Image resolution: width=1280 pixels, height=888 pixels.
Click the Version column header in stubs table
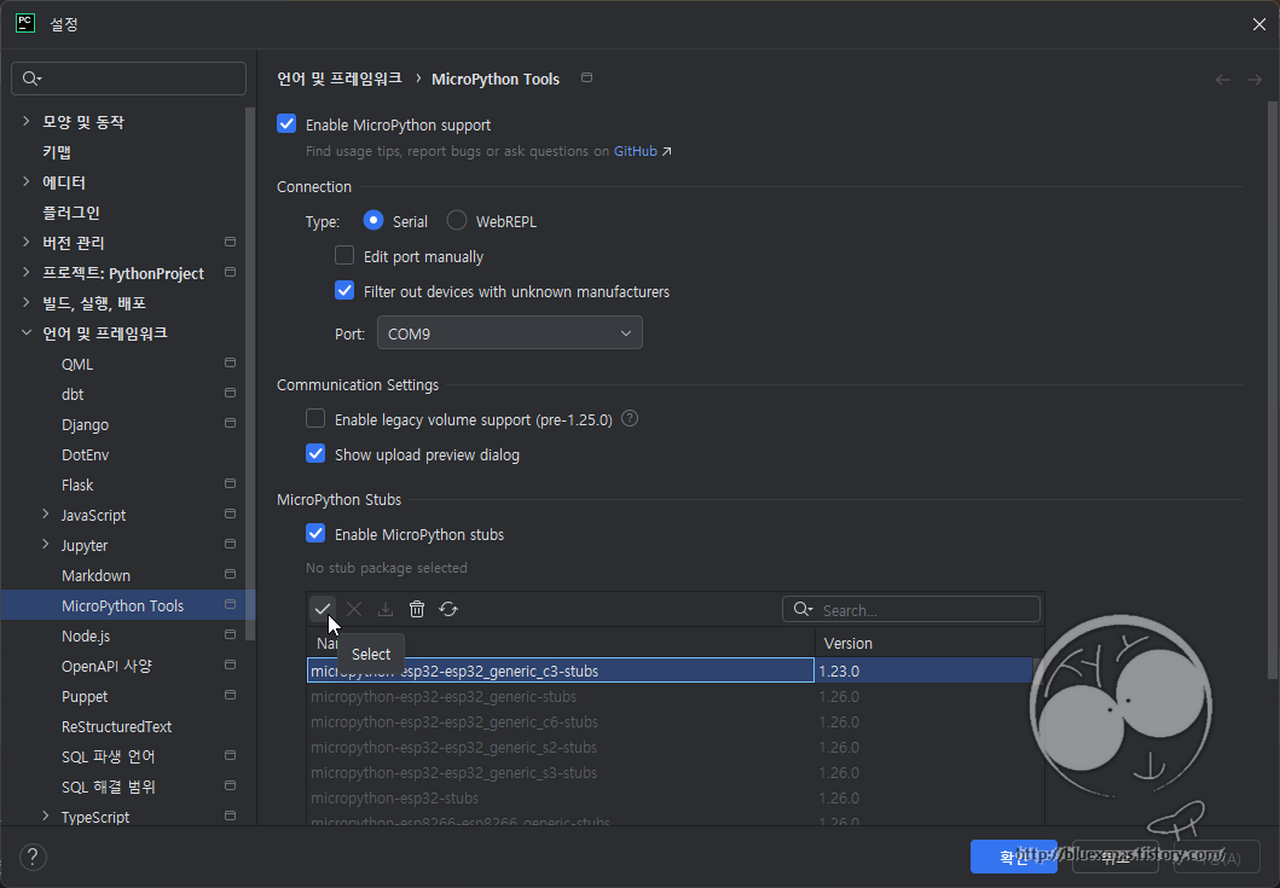(x=929, y=643)
